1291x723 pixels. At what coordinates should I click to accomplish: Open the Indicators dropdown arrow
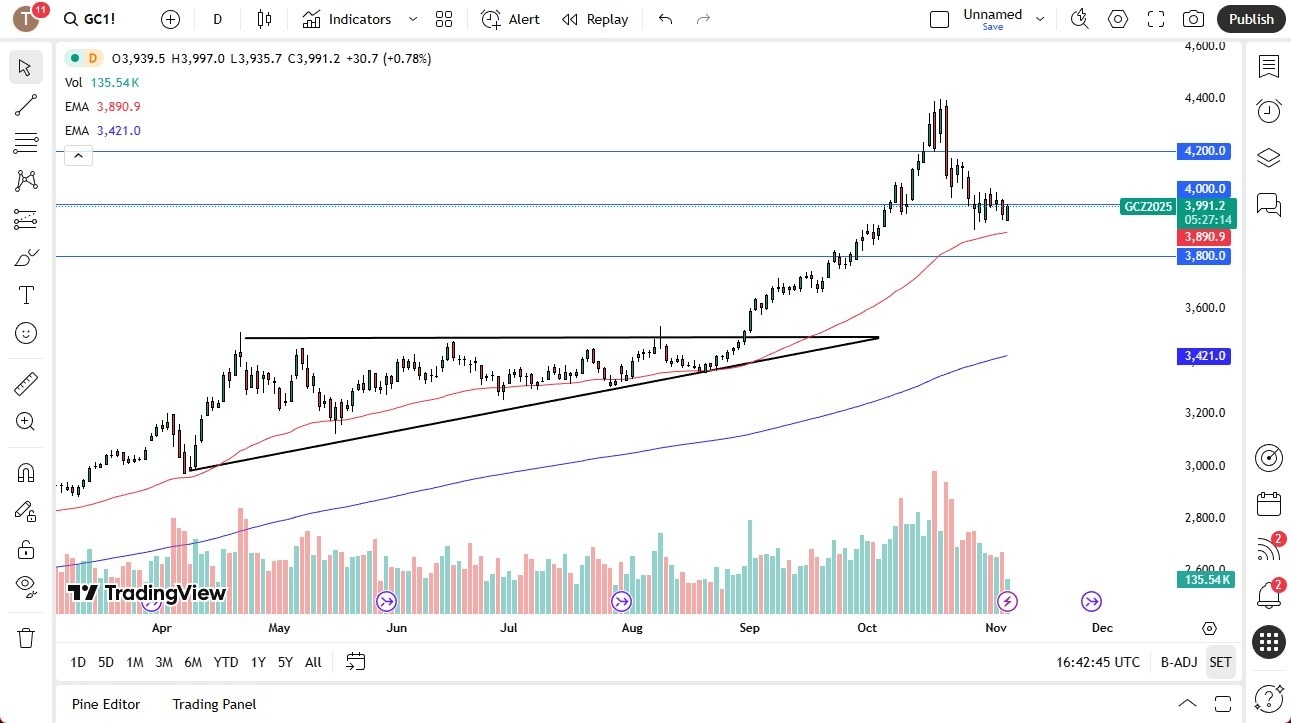click(412, 18)
